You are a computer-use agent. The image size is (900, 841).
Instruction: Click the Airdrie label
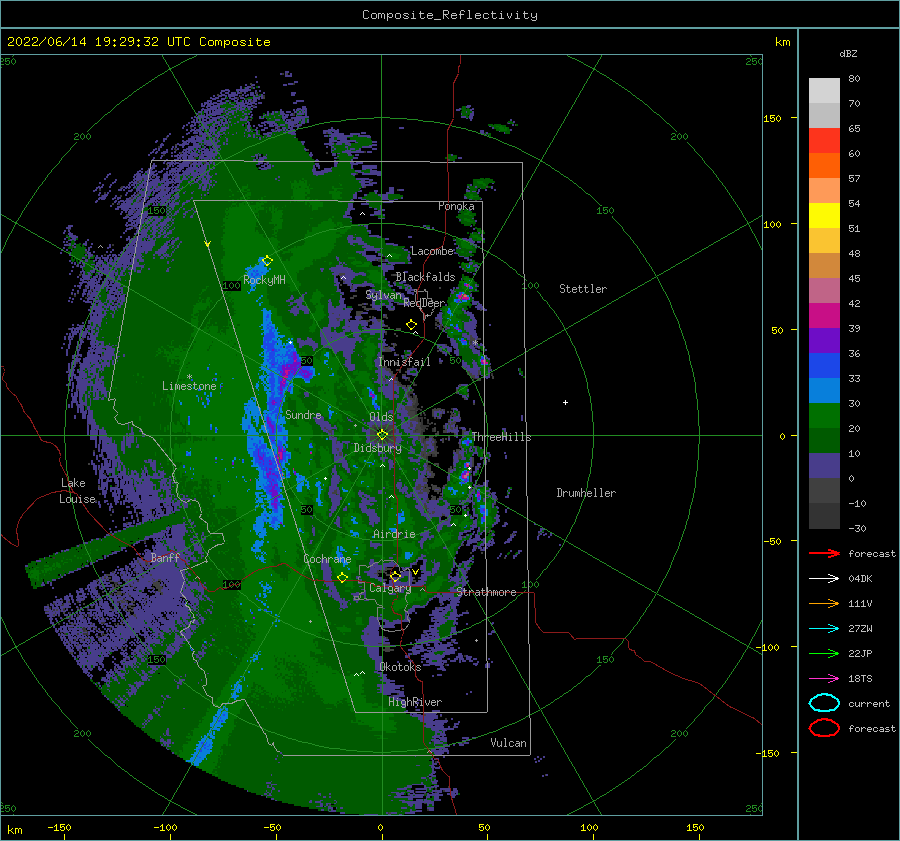(x=394, y=534)
